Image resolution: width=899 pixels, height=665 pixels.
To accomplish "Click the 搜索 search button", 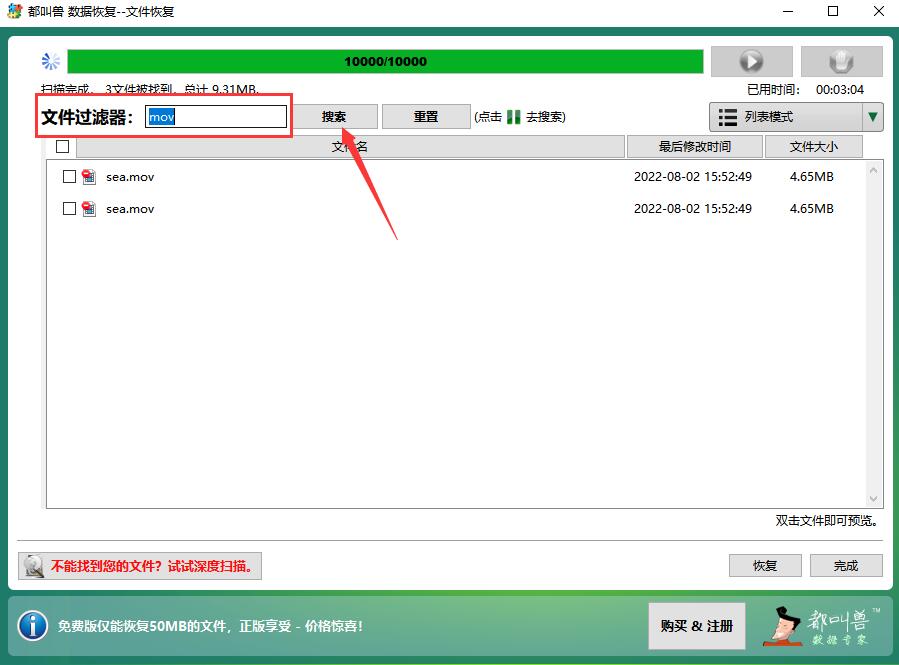I will pyautogui.click(x=334, y=117).
